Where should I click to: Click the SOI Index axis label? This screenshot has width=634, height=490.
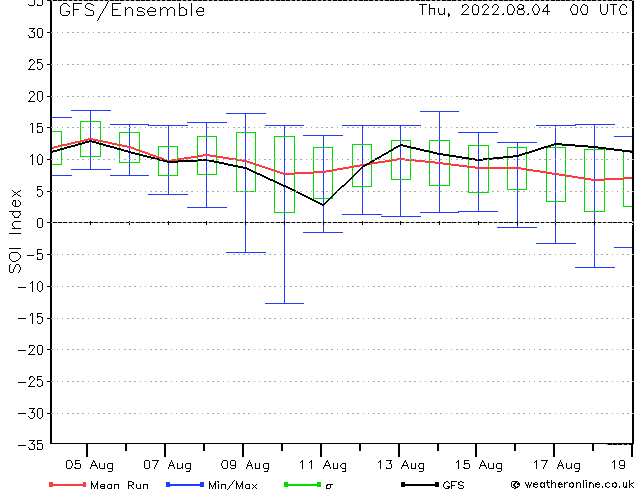[x=15, y=231]
